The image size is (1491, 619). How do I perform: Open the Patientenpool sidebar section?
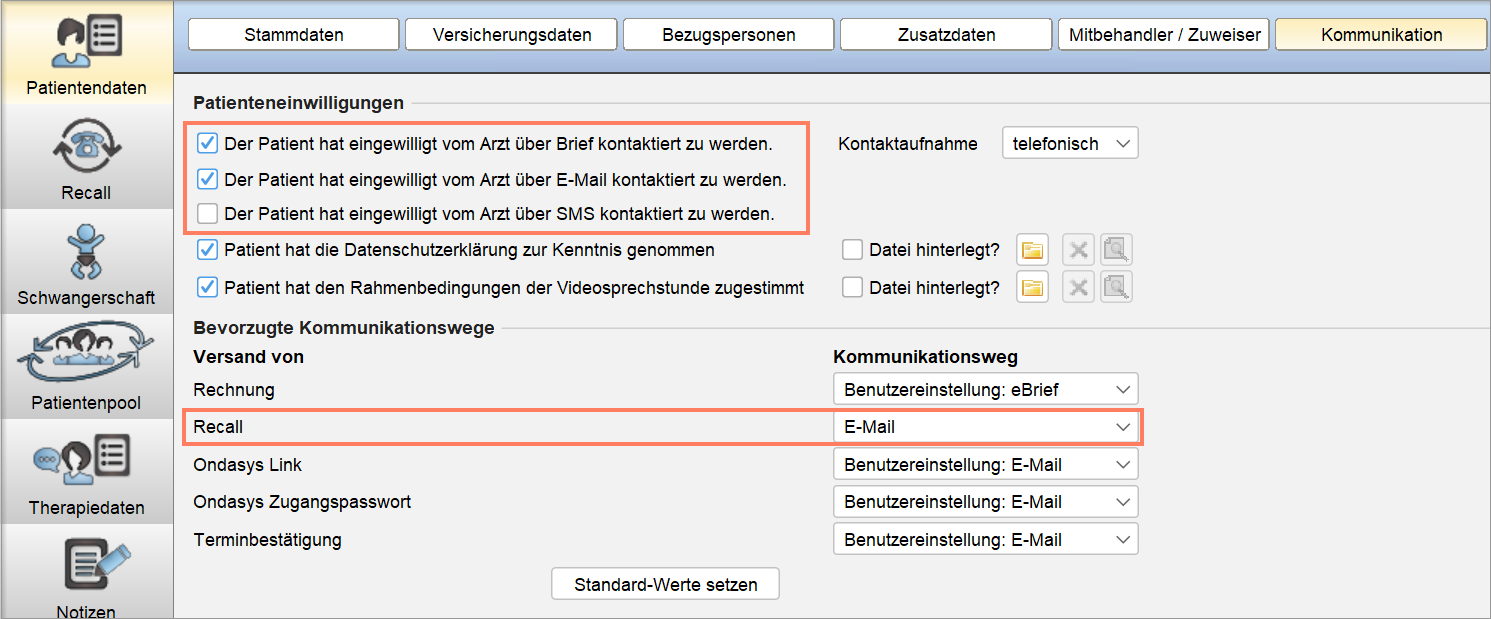point(86,367)
